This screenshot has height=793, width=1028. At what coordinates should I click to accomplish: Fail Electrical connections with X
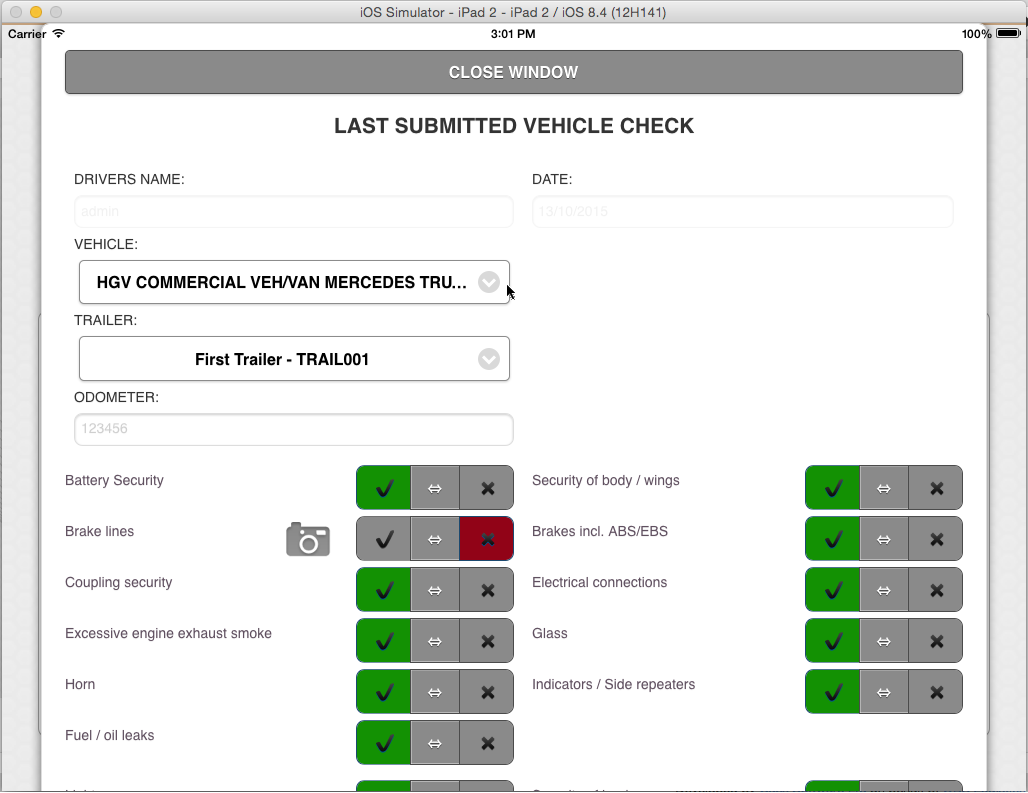pos(936,590)
